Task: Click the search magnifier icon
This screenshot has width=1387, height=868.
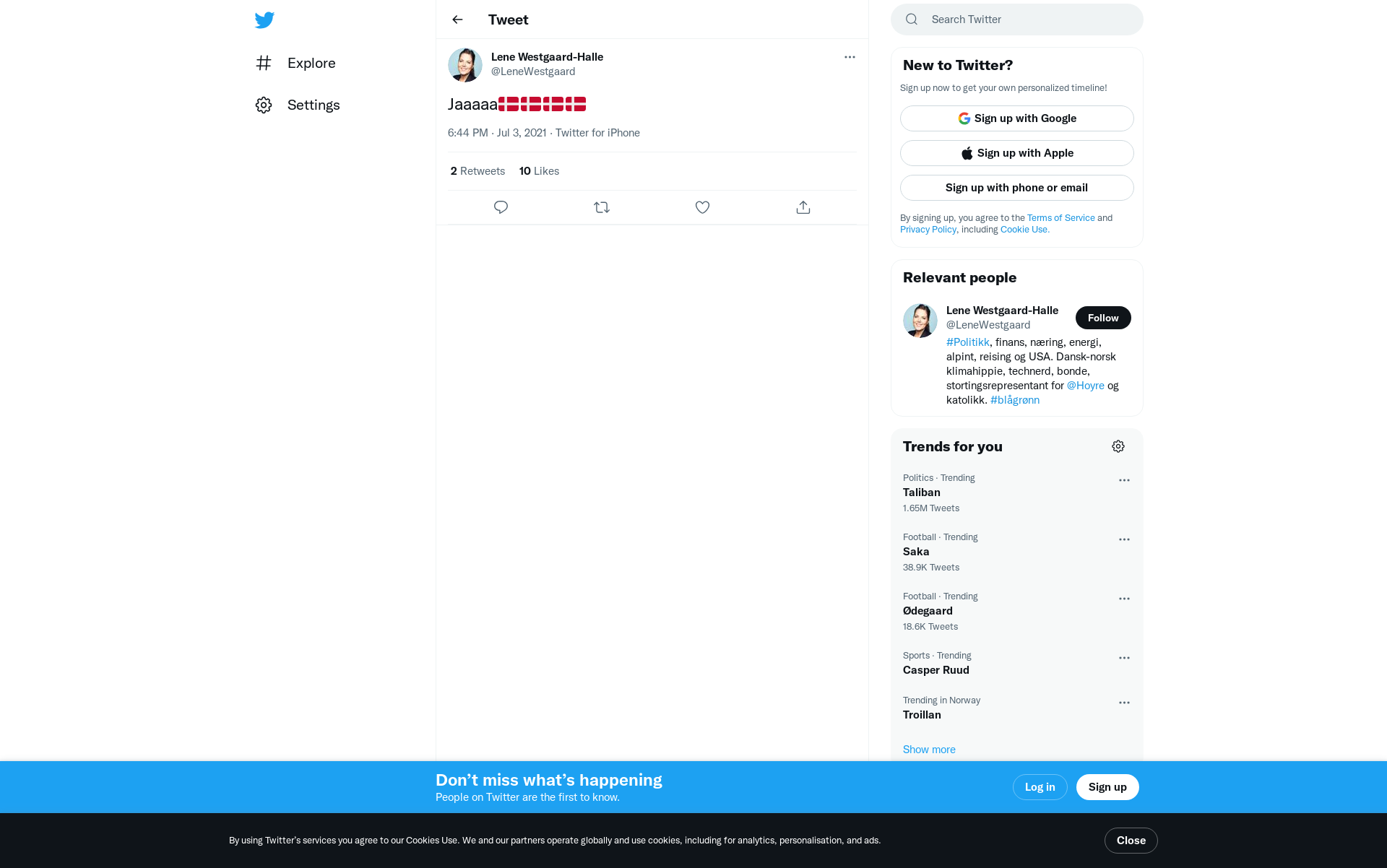Action: coord(912,19)
